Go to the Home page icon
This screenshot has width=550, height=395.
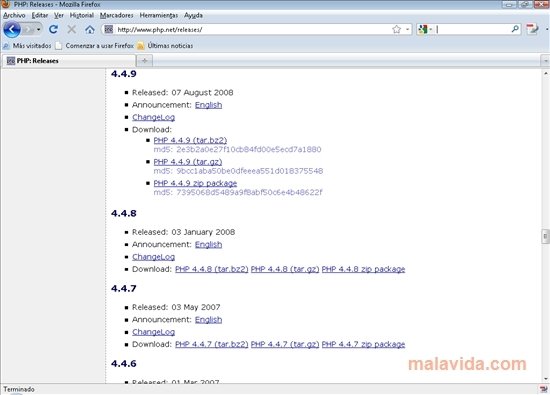point(90,29)
